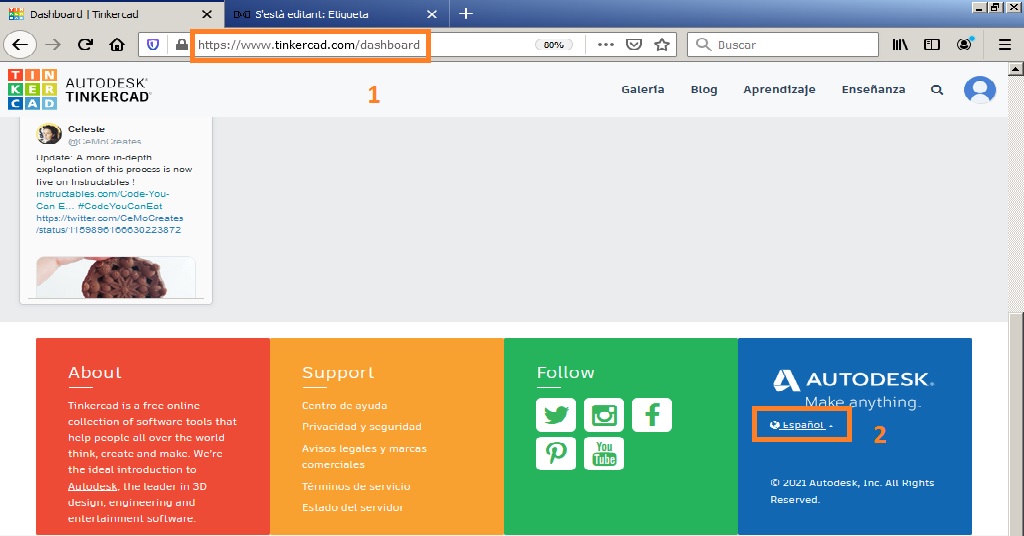Open Tinkercad's YouTube channel icon
The width and height of the screenshot is (1024, 536).
tap(603, 453)
